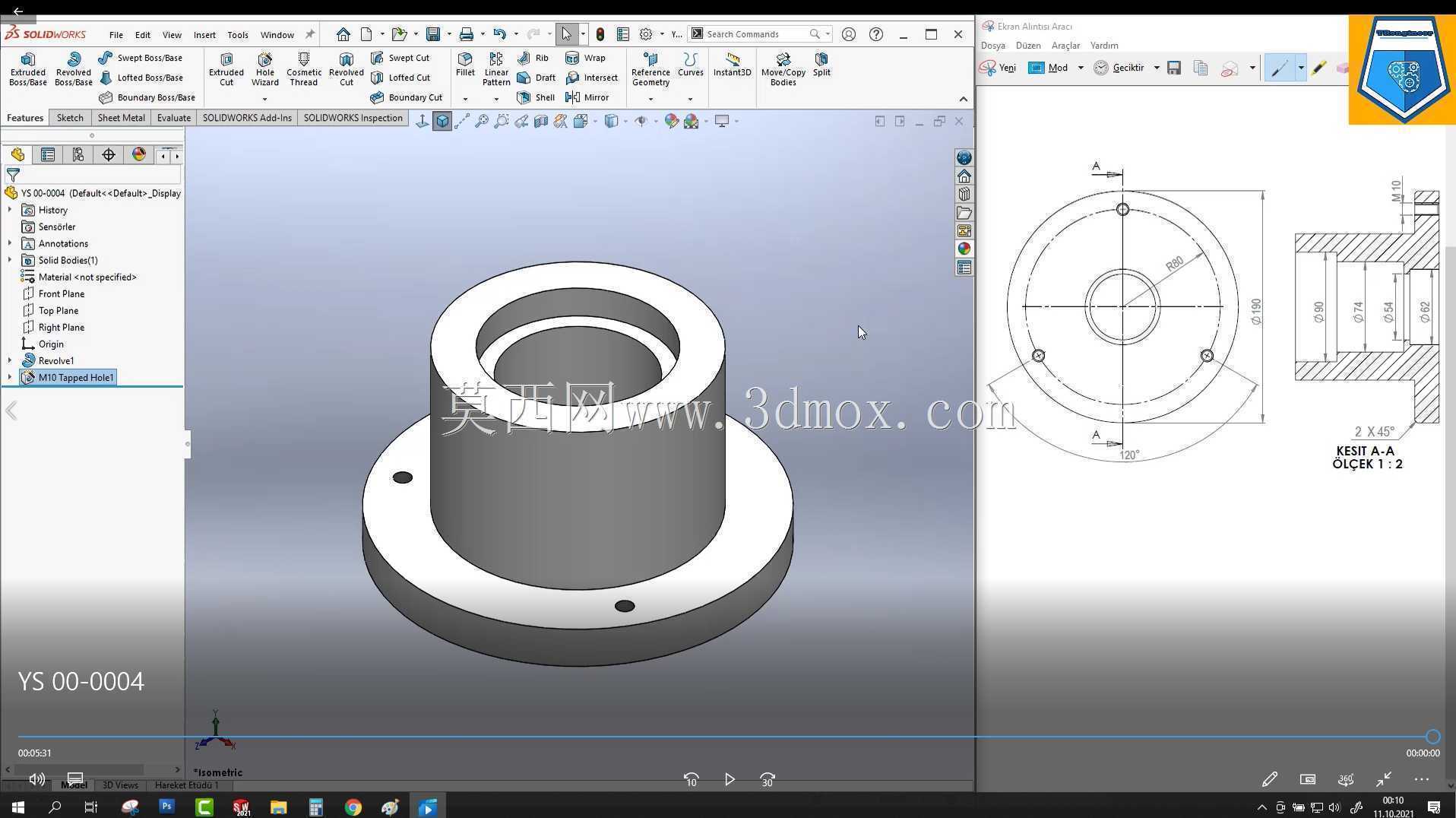Select the Shell feature
Screen dimensions: 1456x818
click(x=536, y=97)
